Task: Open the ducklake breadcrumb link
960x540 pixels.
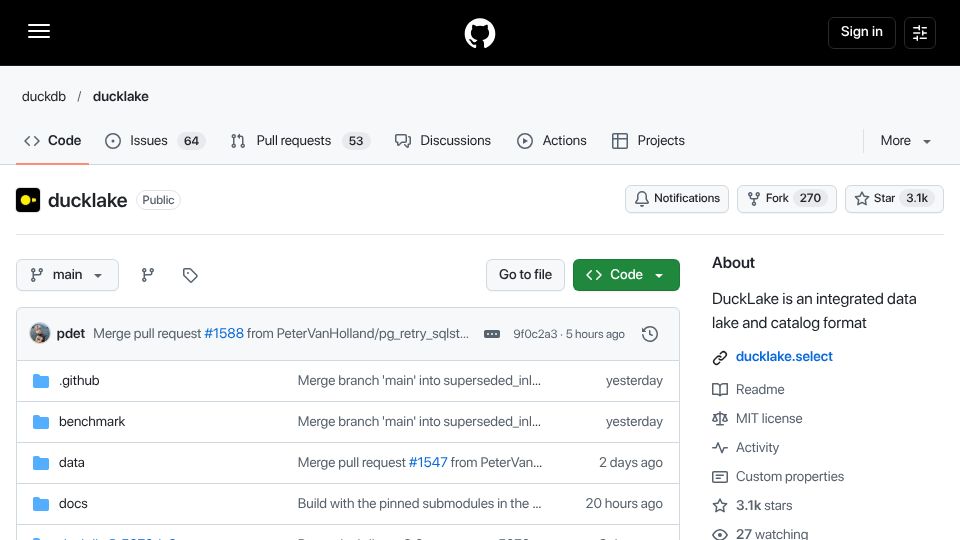Action: (x=121, y=97)
